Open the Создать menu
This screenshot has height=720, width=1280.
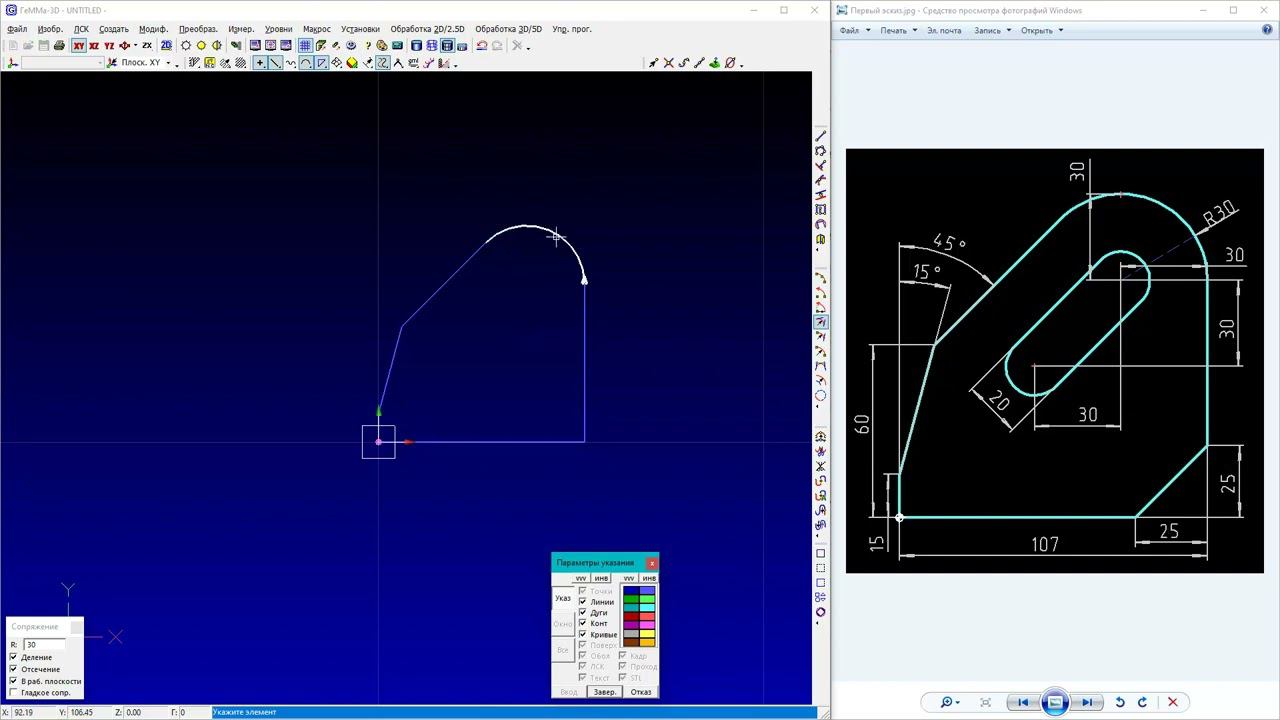point(113,29)
